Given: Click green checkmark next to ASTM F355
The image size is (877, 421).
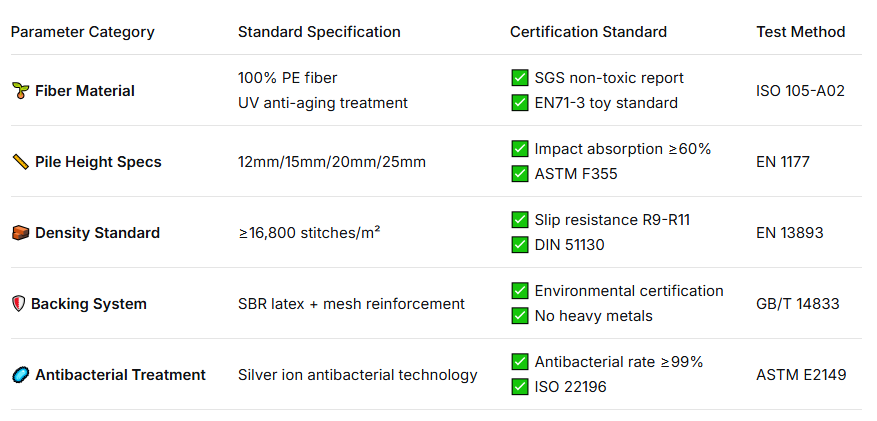Looking at the screenshot, I should tap(519, 174).
